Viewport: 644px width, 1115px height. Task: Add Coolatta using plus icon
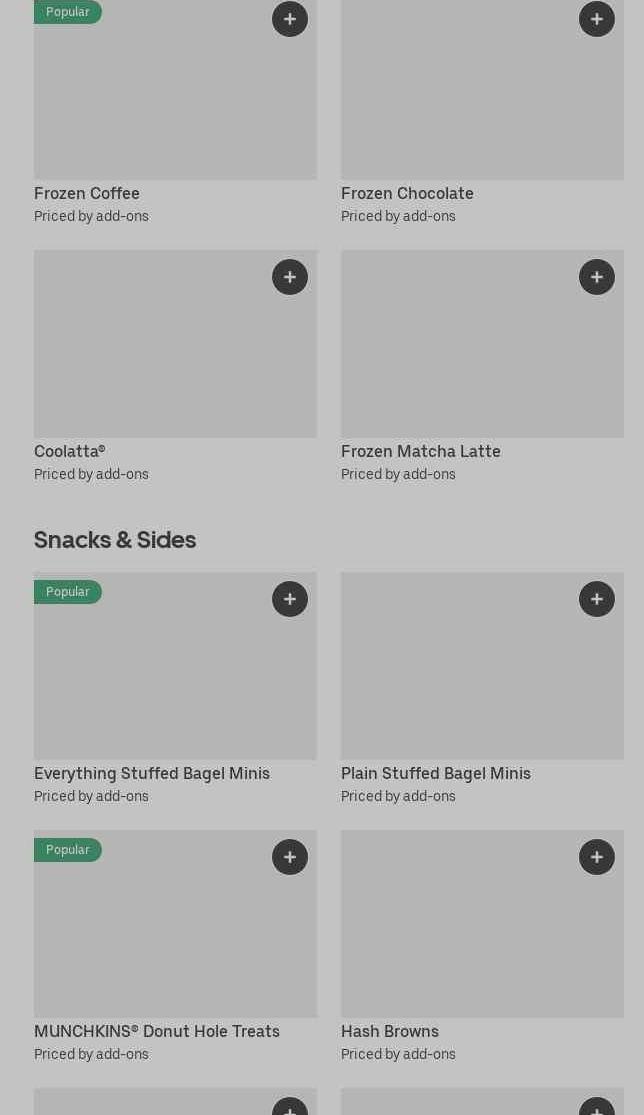[290, 277]
